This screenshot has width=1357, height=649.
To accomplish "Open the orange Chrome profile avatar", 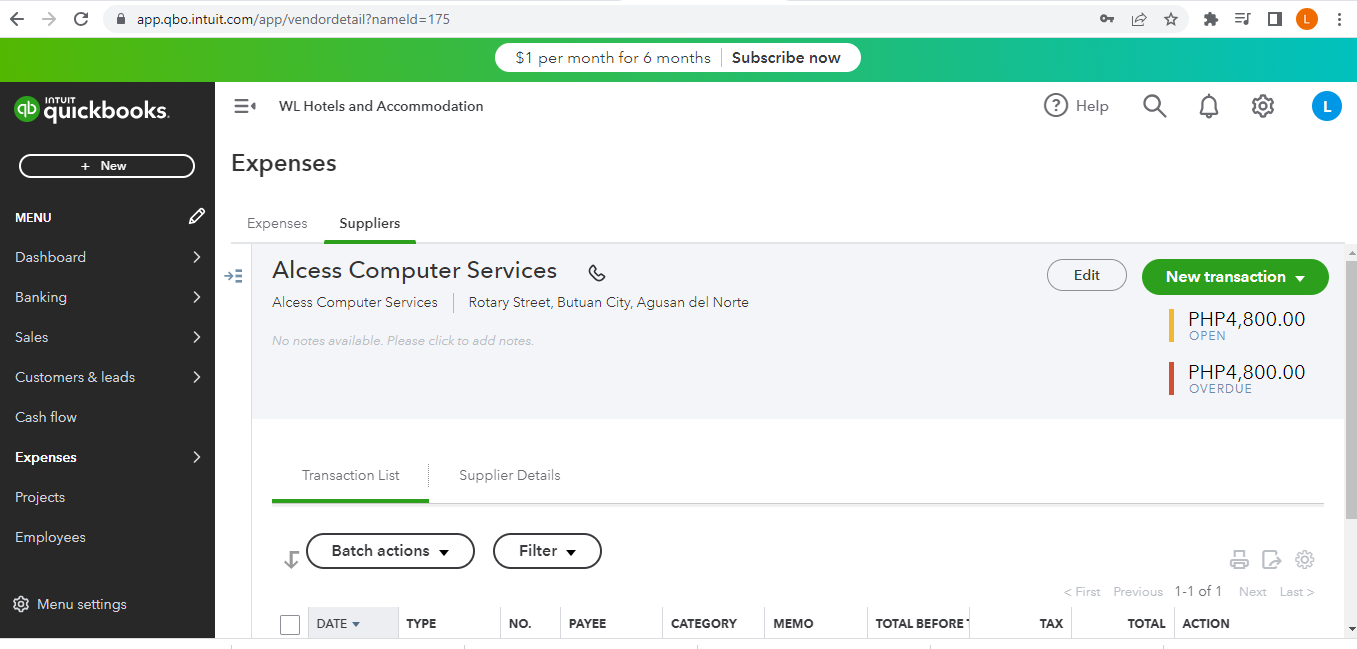I will pos(1307,19).
